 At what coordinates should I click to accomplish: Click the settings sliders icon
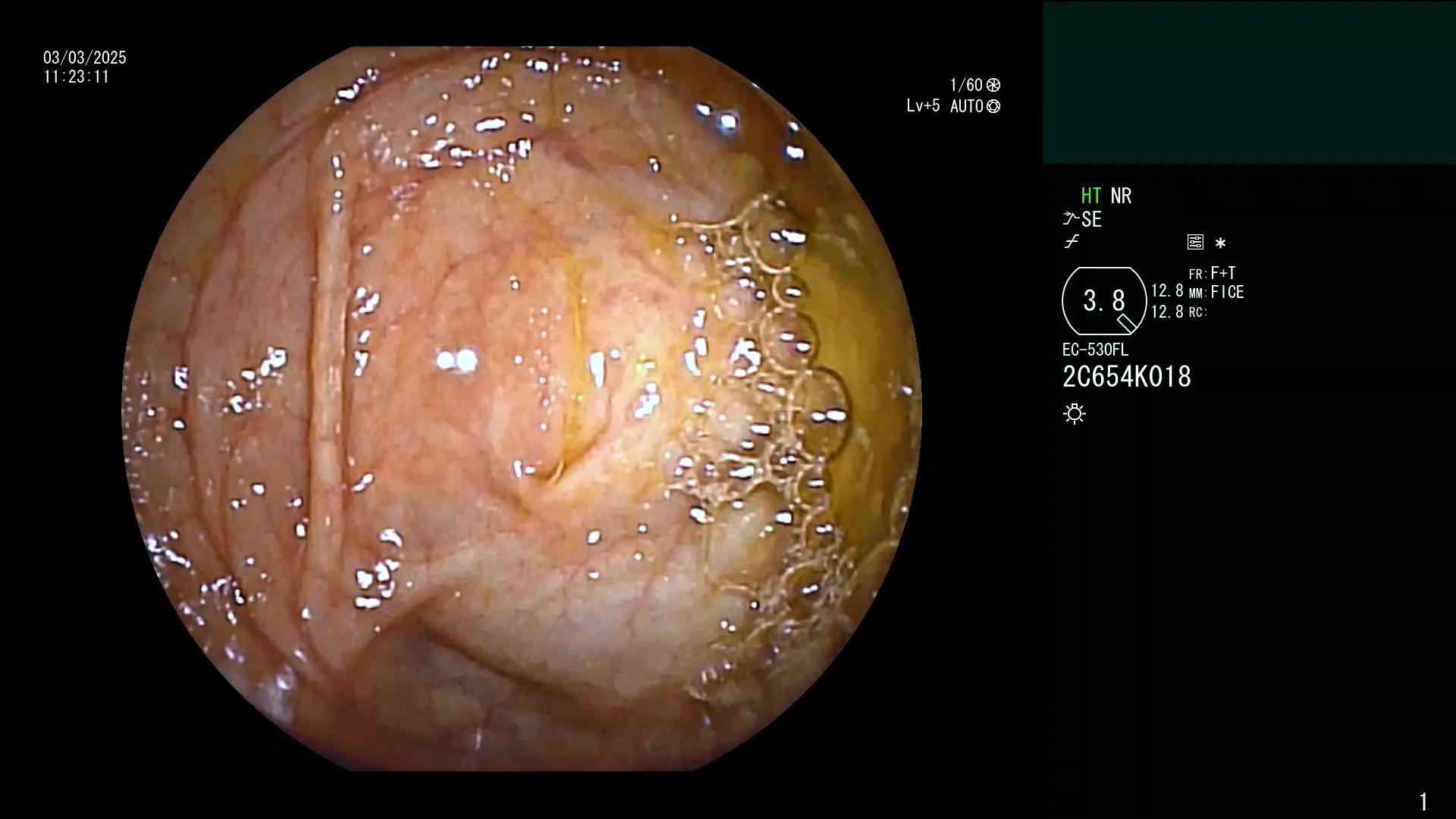[1195, 242]
